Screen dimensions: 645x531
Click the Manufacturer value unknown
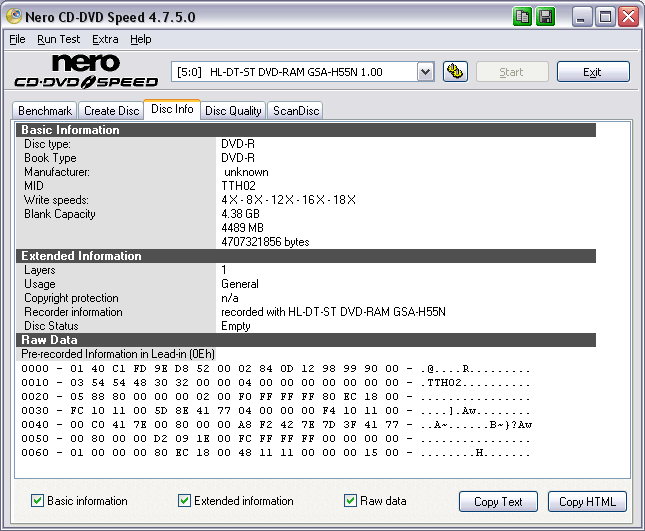(246, 172)
